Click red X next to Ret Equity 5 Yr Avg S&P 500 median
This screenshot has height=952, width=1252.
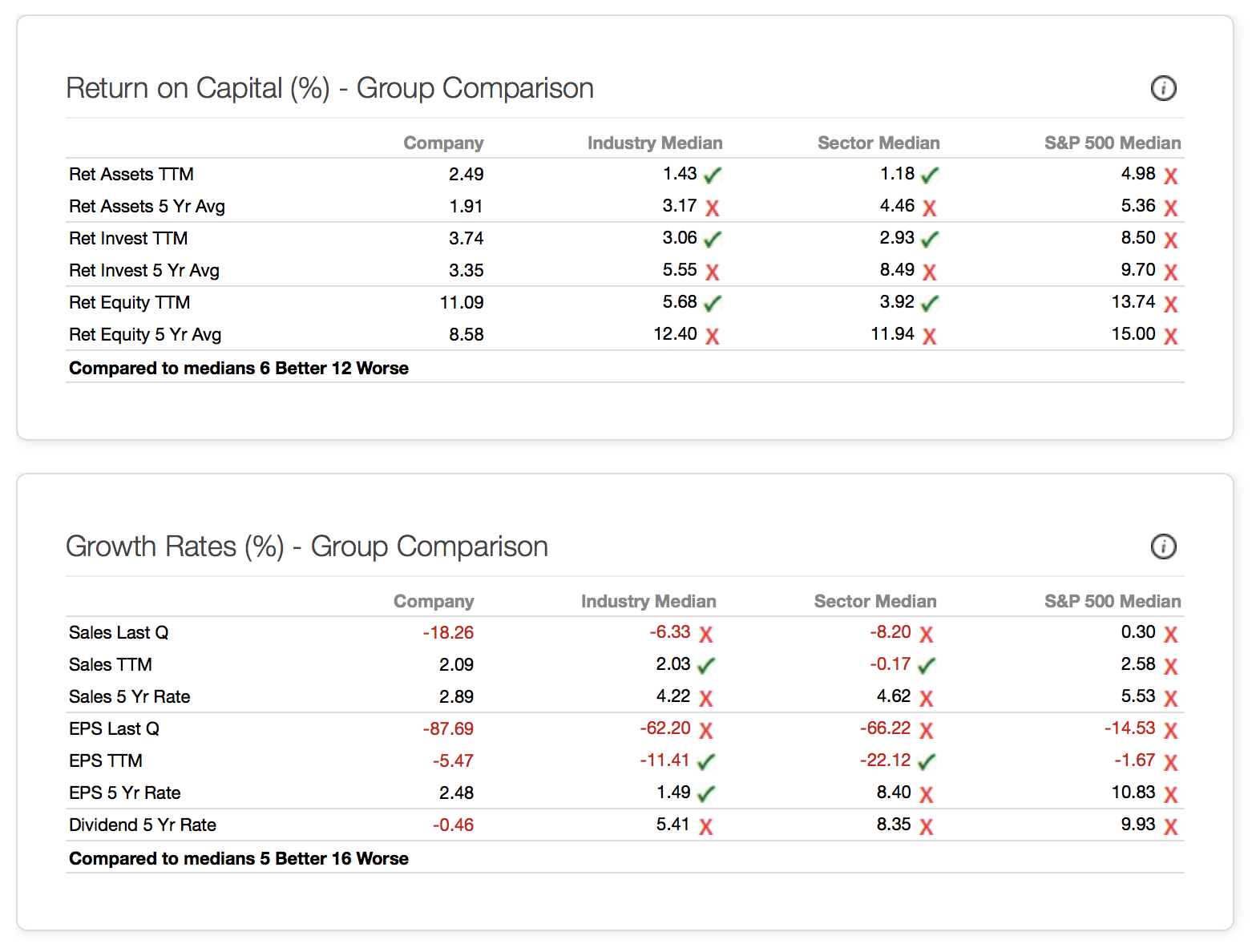1170,336
